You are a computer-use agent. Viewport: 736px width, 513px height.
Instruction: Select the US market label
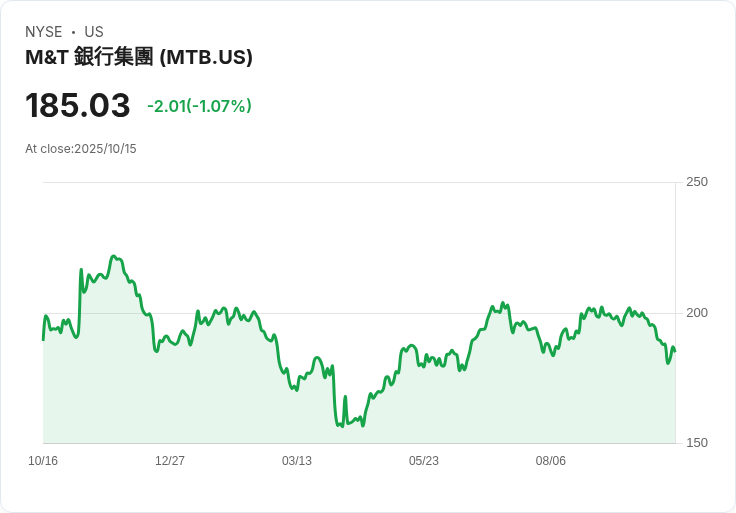[x=94, y=32]
